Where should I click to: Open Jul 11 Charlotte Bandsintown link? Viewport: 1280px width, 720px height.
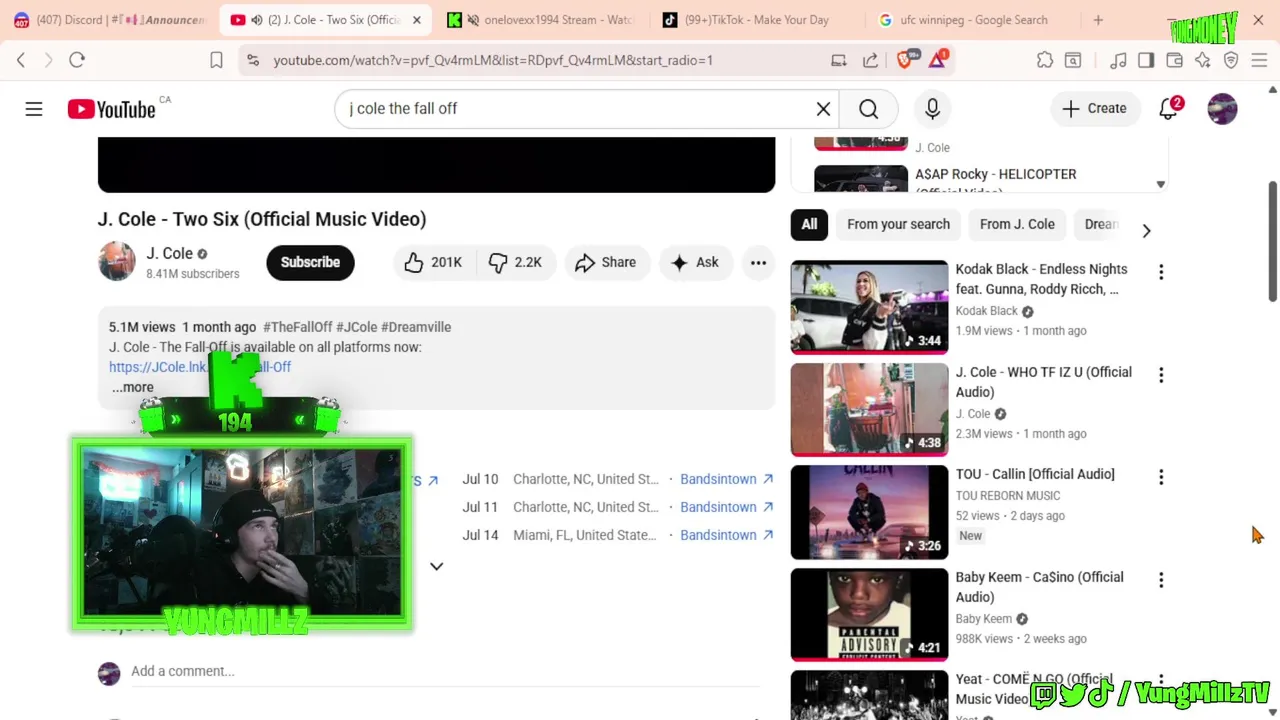point(726,507)
